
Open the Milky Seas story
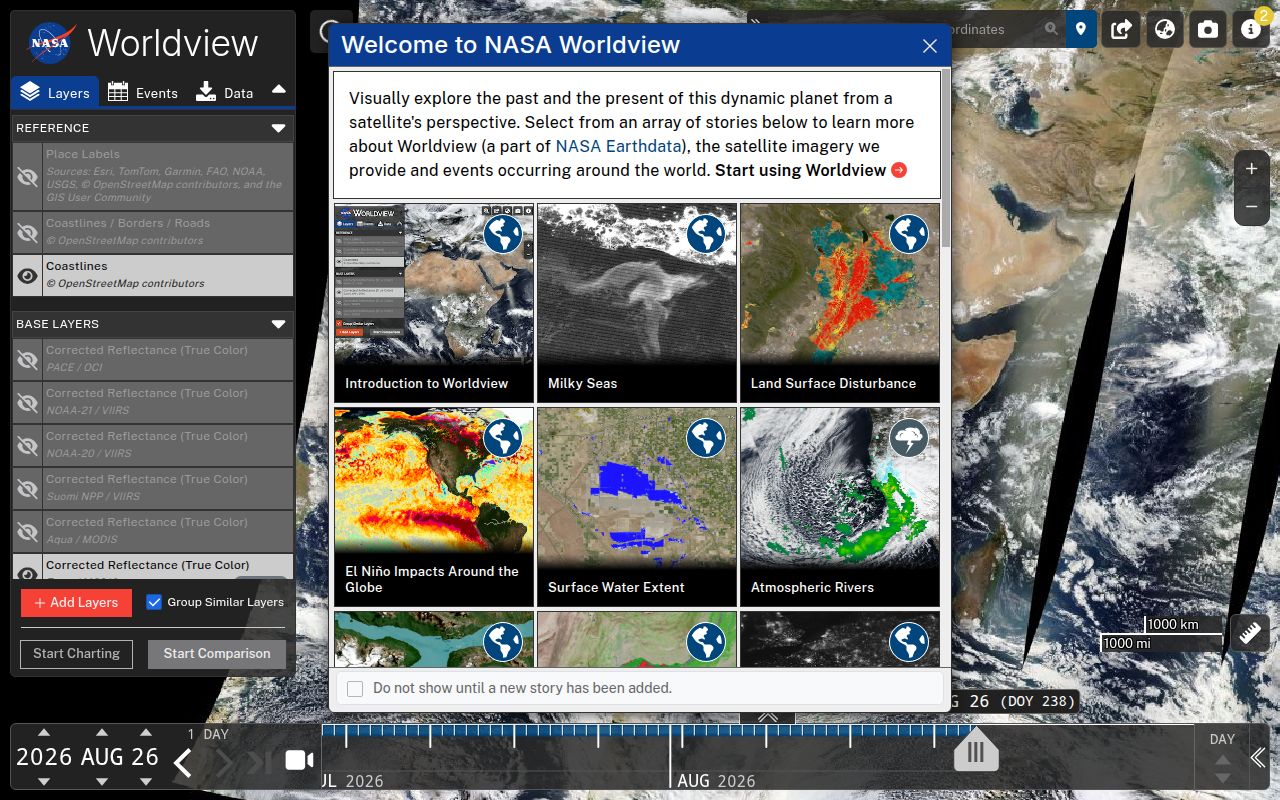click(x=637, y=303)
